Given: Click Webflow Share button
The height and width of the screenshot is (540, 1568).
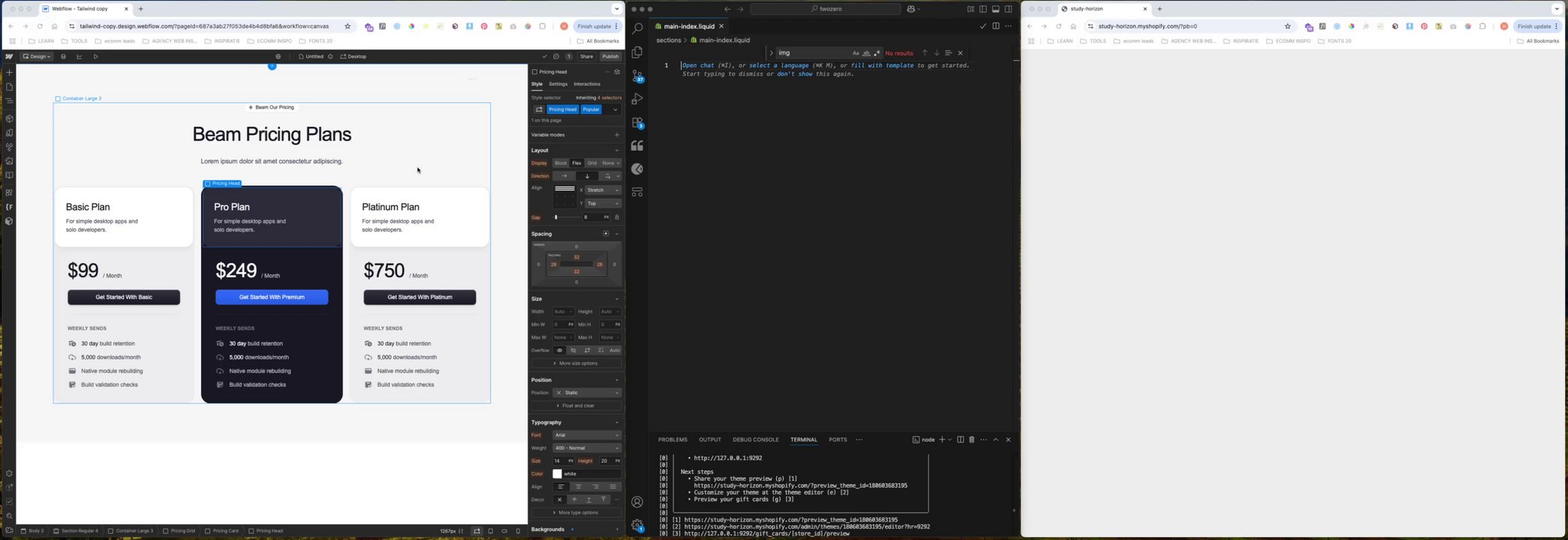Looking at the screenshot, I should tap(586, 56).
